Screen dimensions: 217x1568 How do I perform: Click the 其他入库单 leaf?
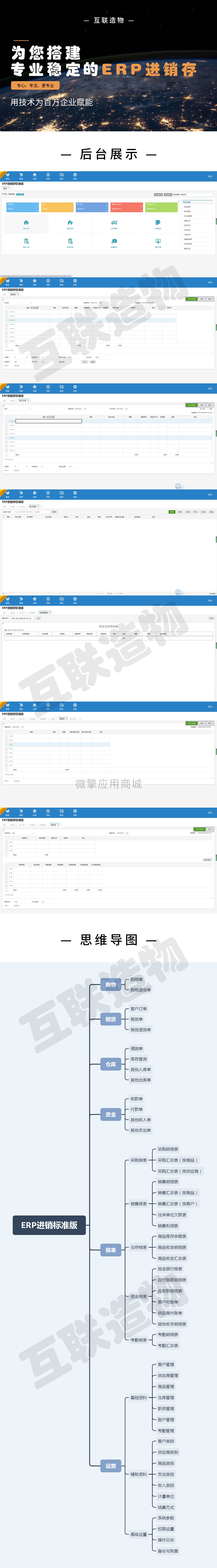tap(140, 1069)
